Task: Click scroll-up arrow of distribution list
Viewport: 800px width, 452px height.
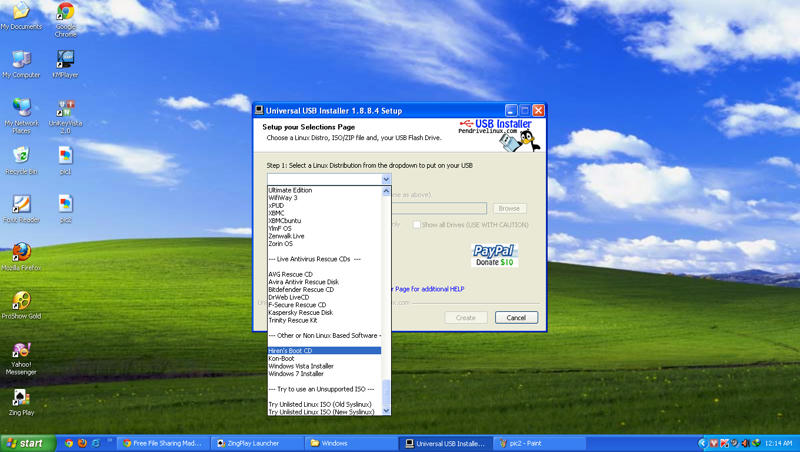Action: pos(386,191)
